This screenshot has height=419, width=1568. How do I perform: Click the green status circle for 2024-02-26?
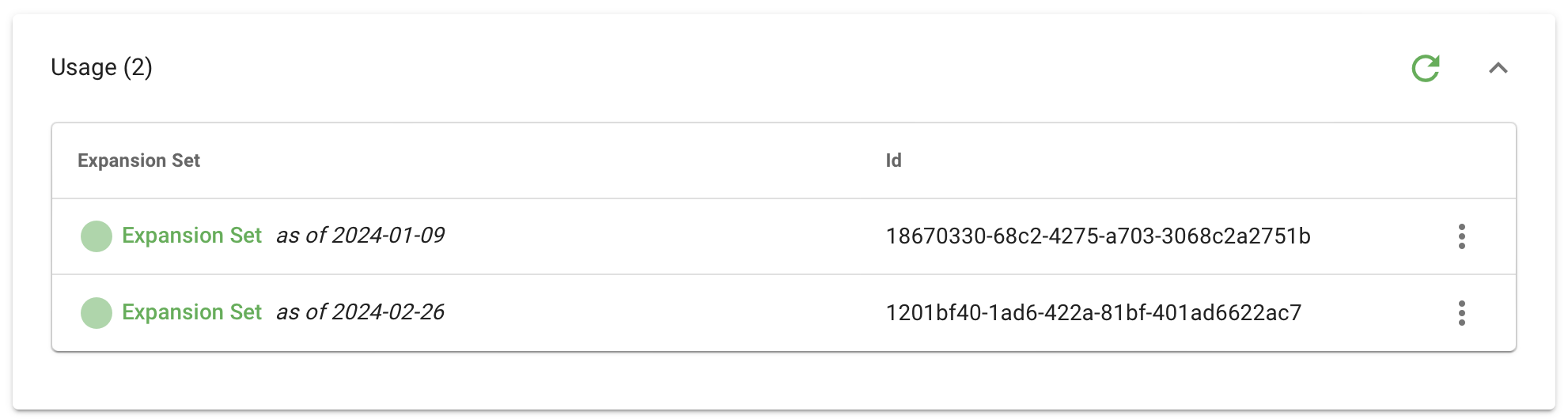click(x=97, y=313)
